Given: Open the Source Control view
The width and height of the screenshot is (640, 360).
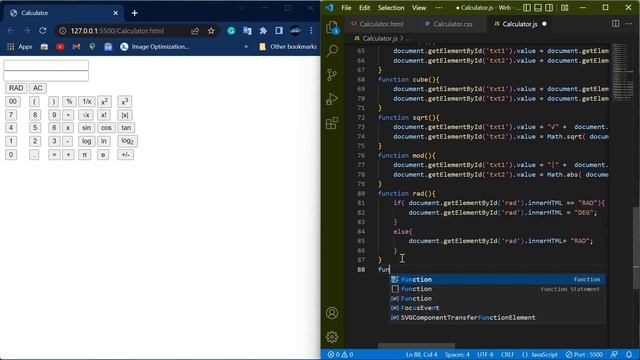Looking at the screenshot, I should pos(332,75).
